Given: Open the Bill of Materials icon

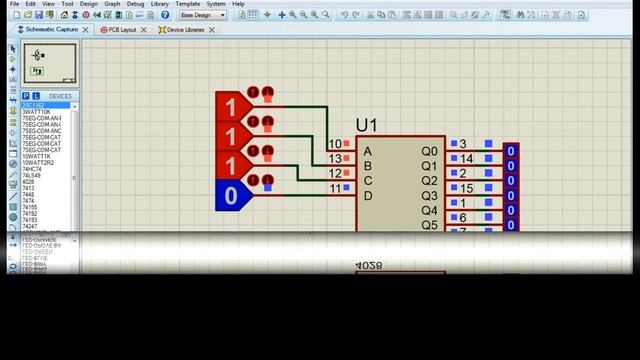Looking at the screenshot, I should tap(129, 15).
